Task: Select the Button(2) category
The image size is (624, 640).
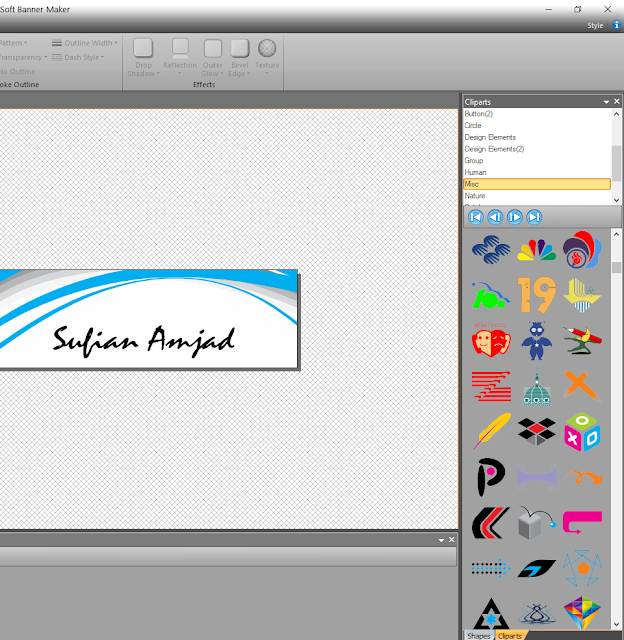Action: 537,114
